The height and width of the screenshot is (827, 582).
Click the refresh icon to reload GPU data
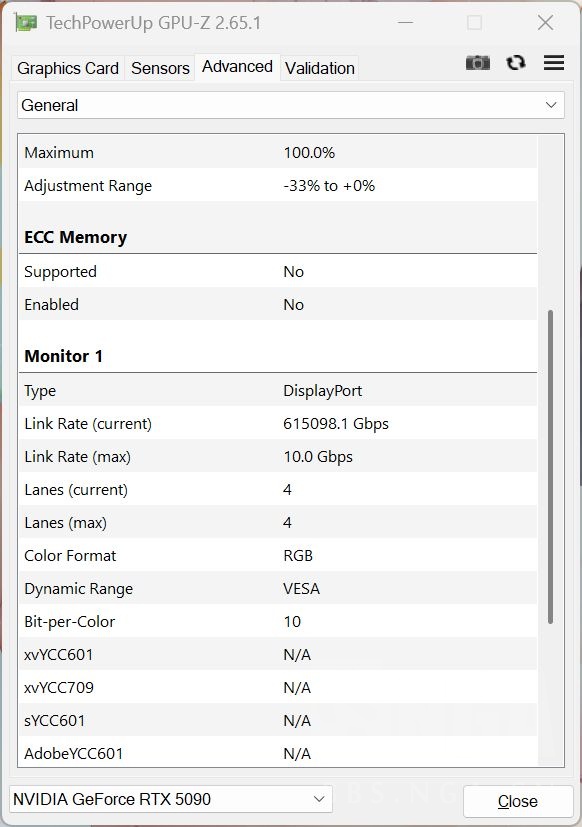coord(516,62)
